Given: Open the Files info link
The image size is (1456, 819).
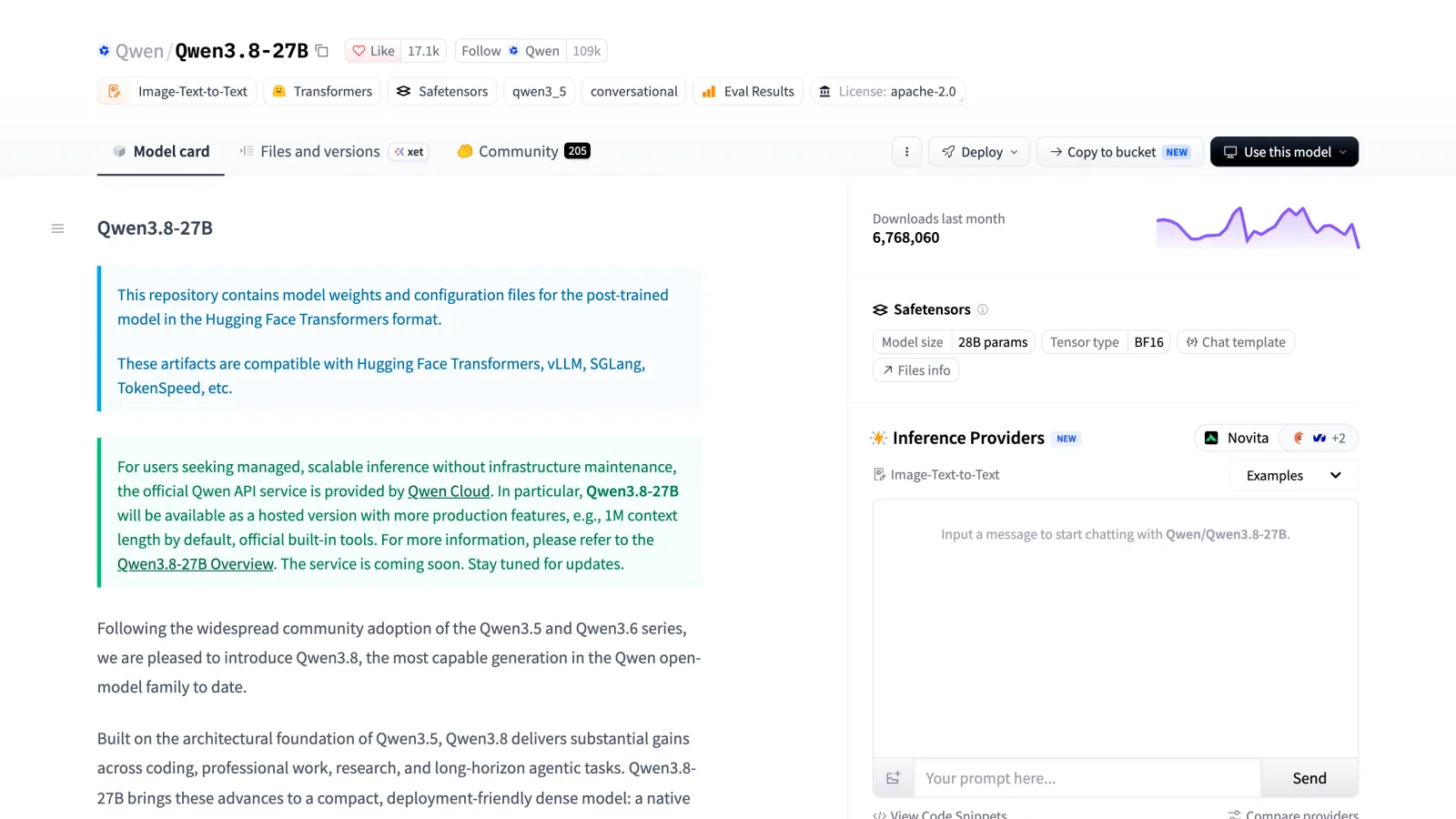Looking at the screenshot, I should tap(915, 370).
